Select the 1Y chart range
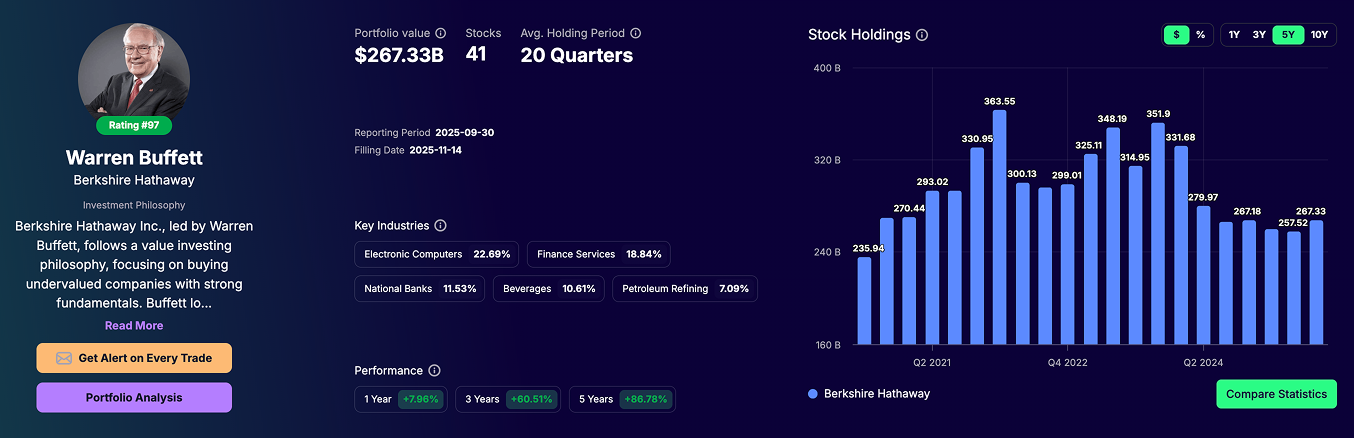Image resolution: width=1354 pixels, height=438 pixels. (x=1234, y=35)
